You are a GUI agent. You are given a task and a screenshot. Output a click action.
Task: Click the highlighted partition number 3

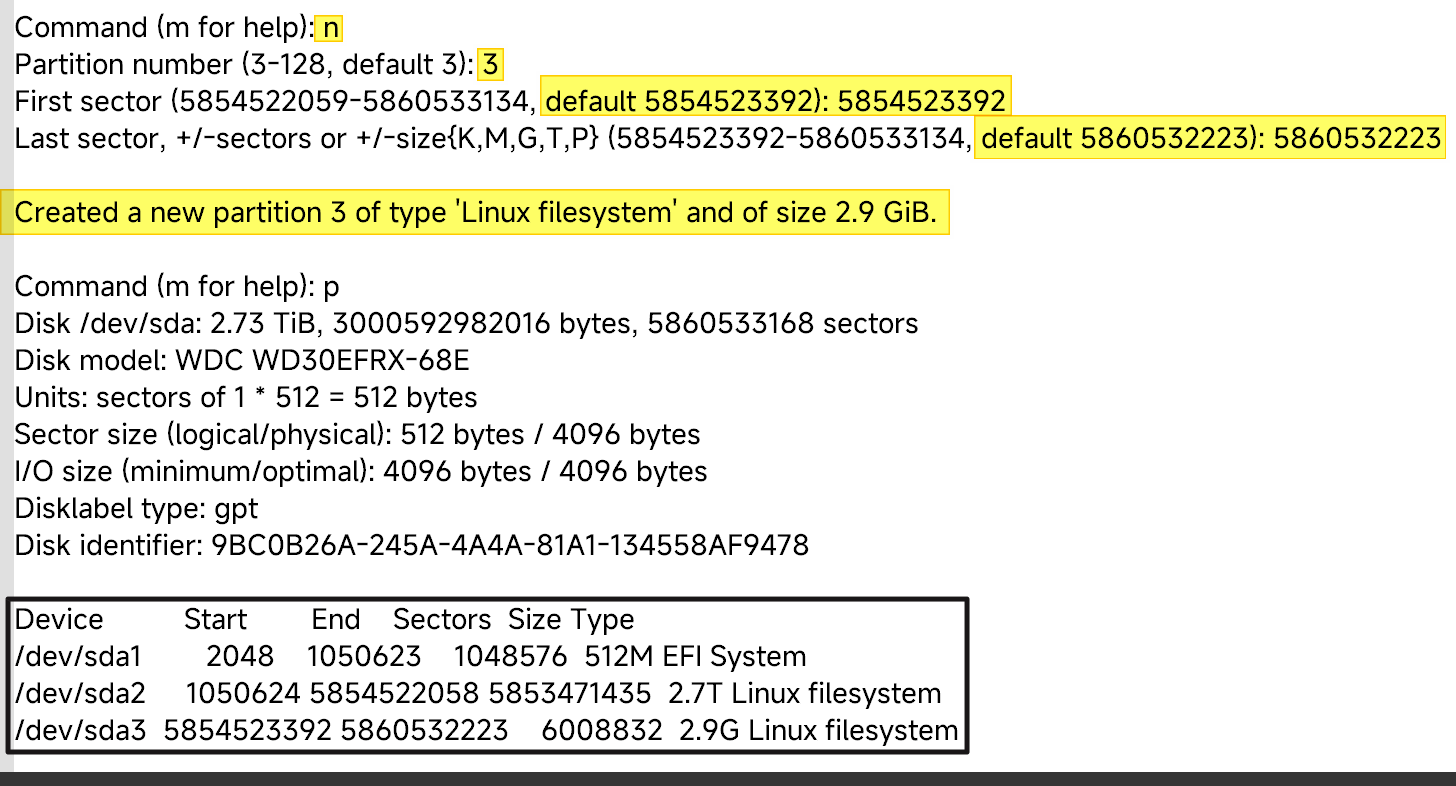coord(490,65)
